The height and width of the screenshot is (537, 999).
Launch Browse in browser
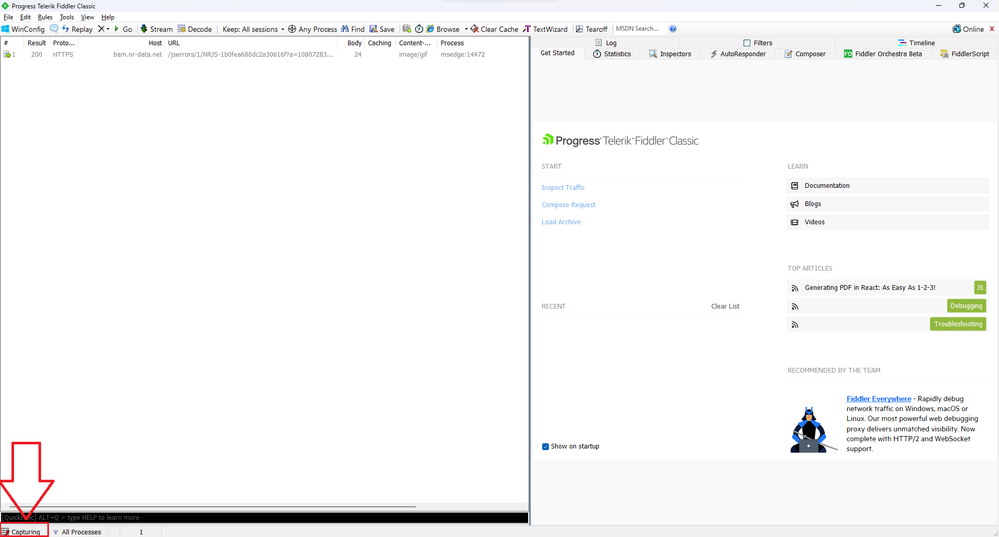point(443,29)
